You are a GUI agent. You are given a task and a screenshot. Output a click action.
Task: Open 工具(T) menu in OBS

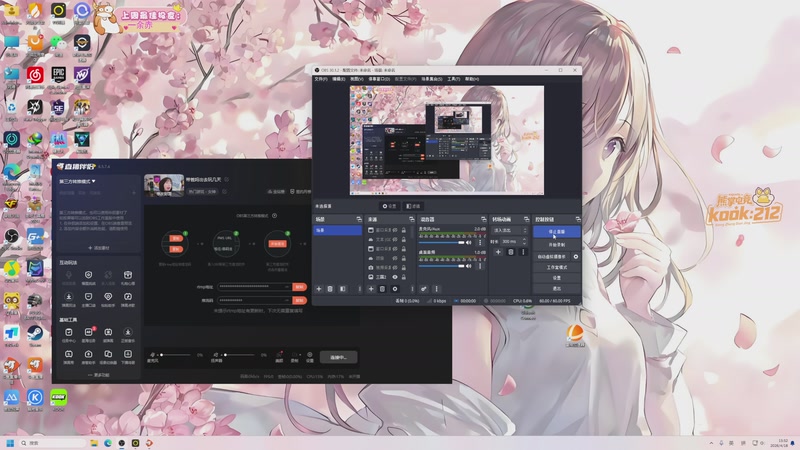click(x=454, y=79)
